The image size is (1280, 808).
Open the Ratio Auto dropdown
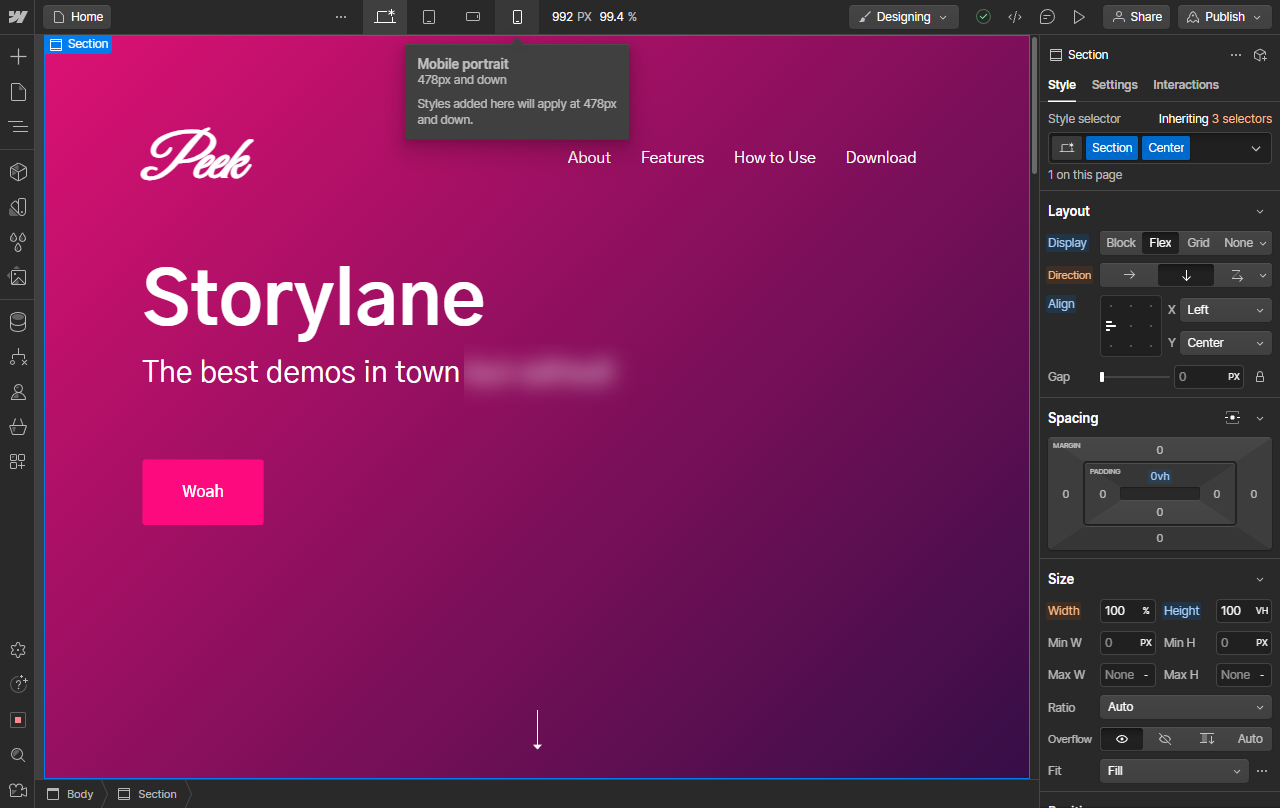click(1185, 707)
